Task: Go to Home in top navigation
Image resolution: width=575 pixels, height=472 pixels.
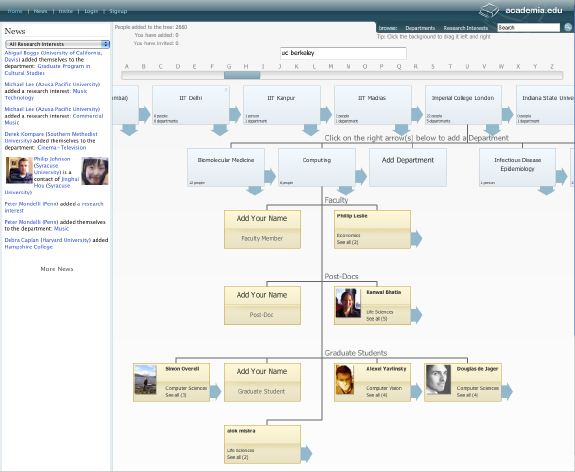Action: [x=15, y=11]
